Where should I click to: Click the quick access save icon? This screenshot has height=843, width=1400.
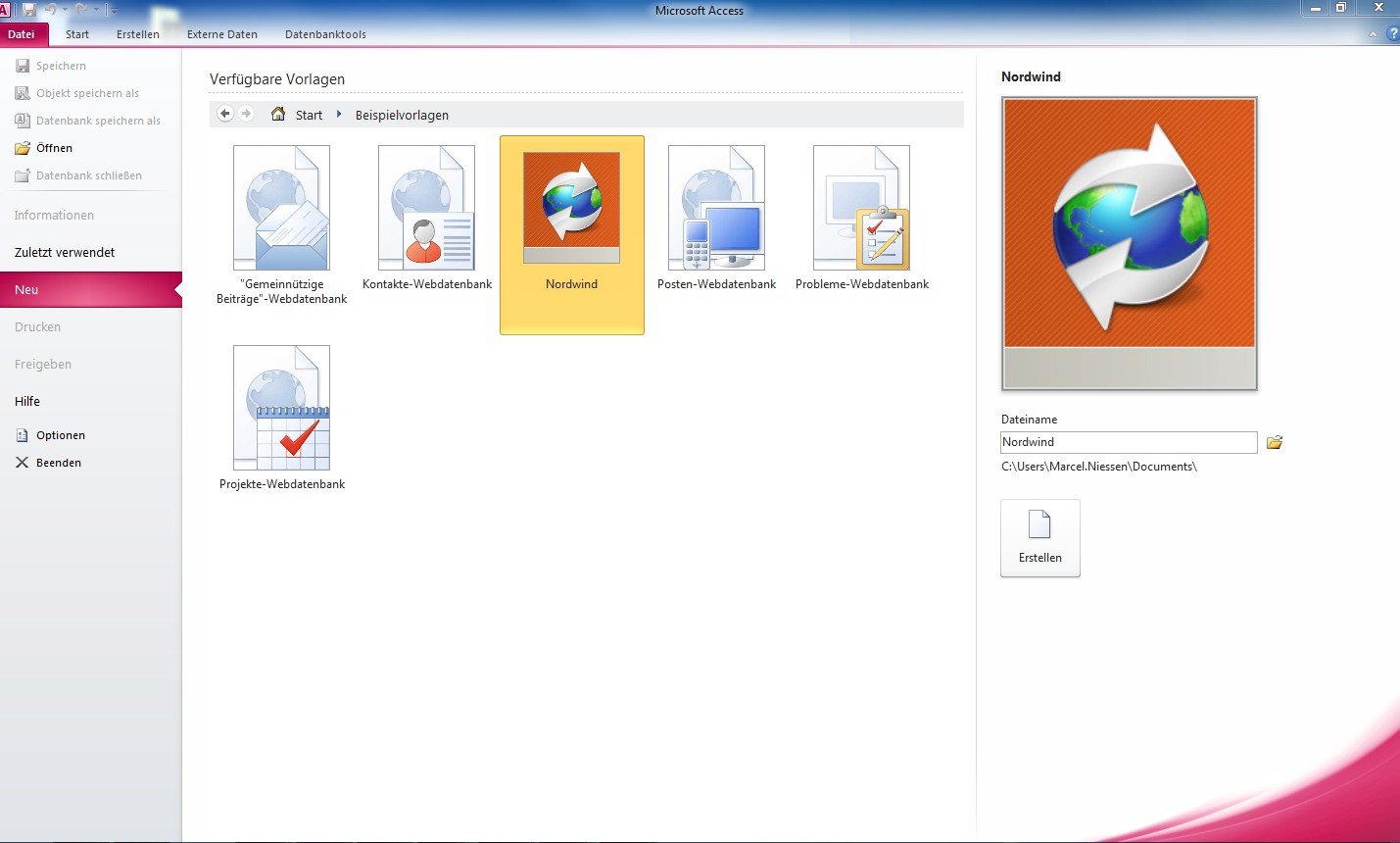click(28, 10)
